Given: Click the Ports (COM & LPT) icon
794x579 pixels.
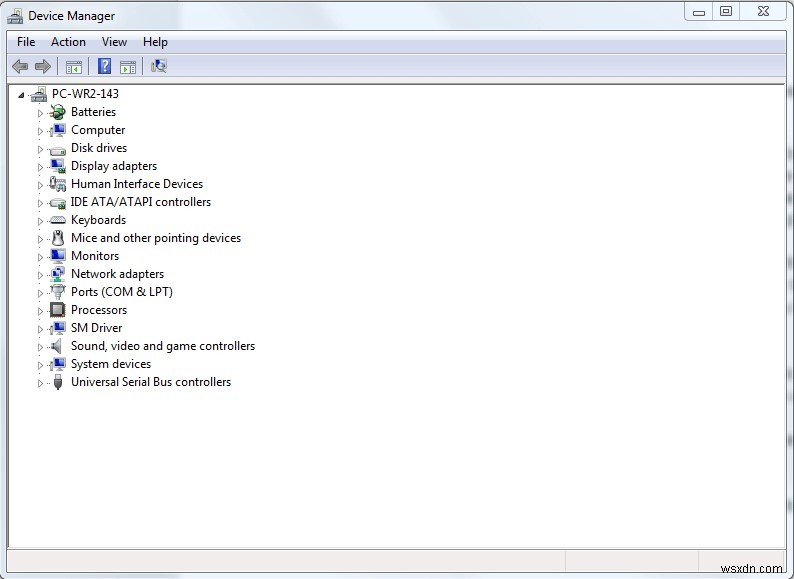Looking at the screenshot, I should point(58,292).
